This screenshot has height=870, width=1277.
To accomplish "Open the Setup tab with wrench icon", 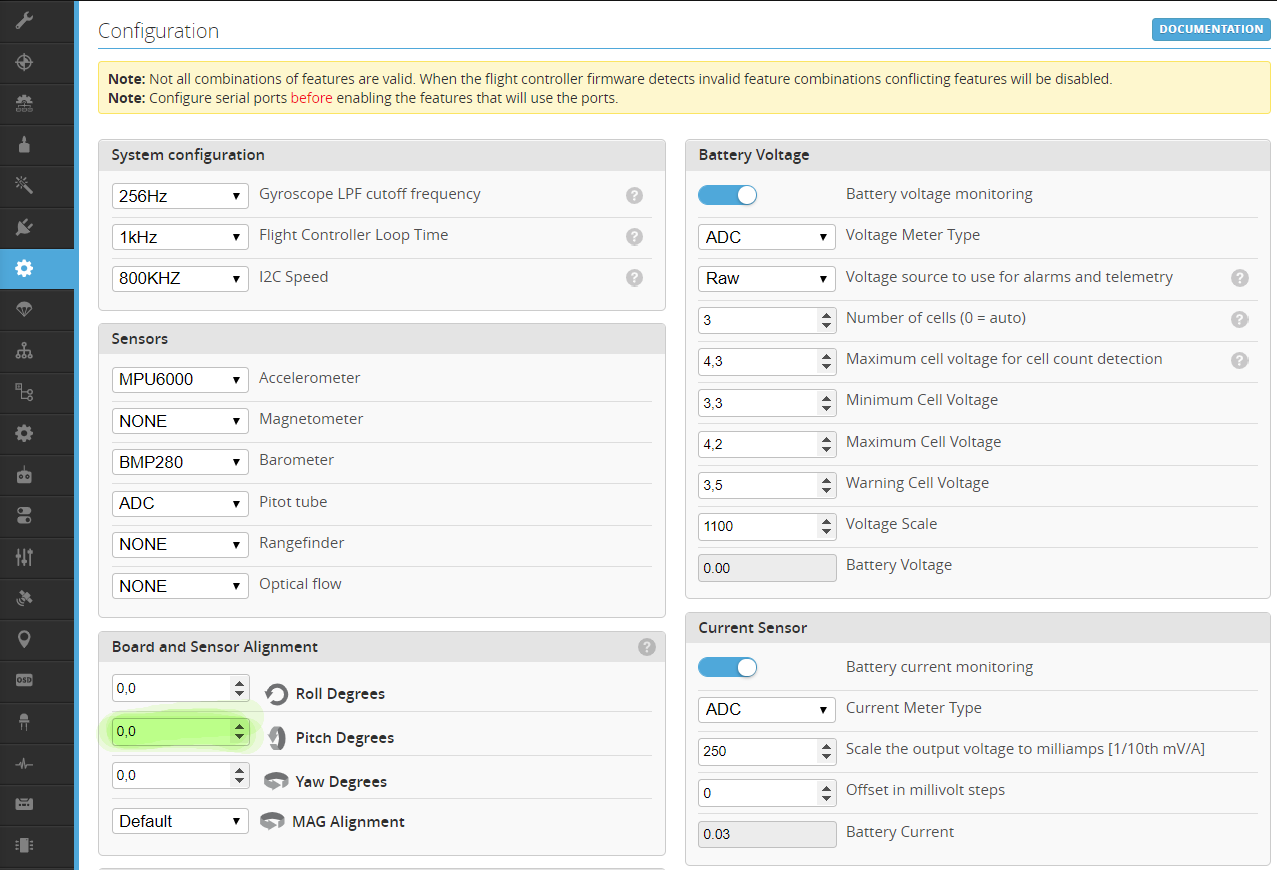I will pyautogui.click(x=24, y=21).
